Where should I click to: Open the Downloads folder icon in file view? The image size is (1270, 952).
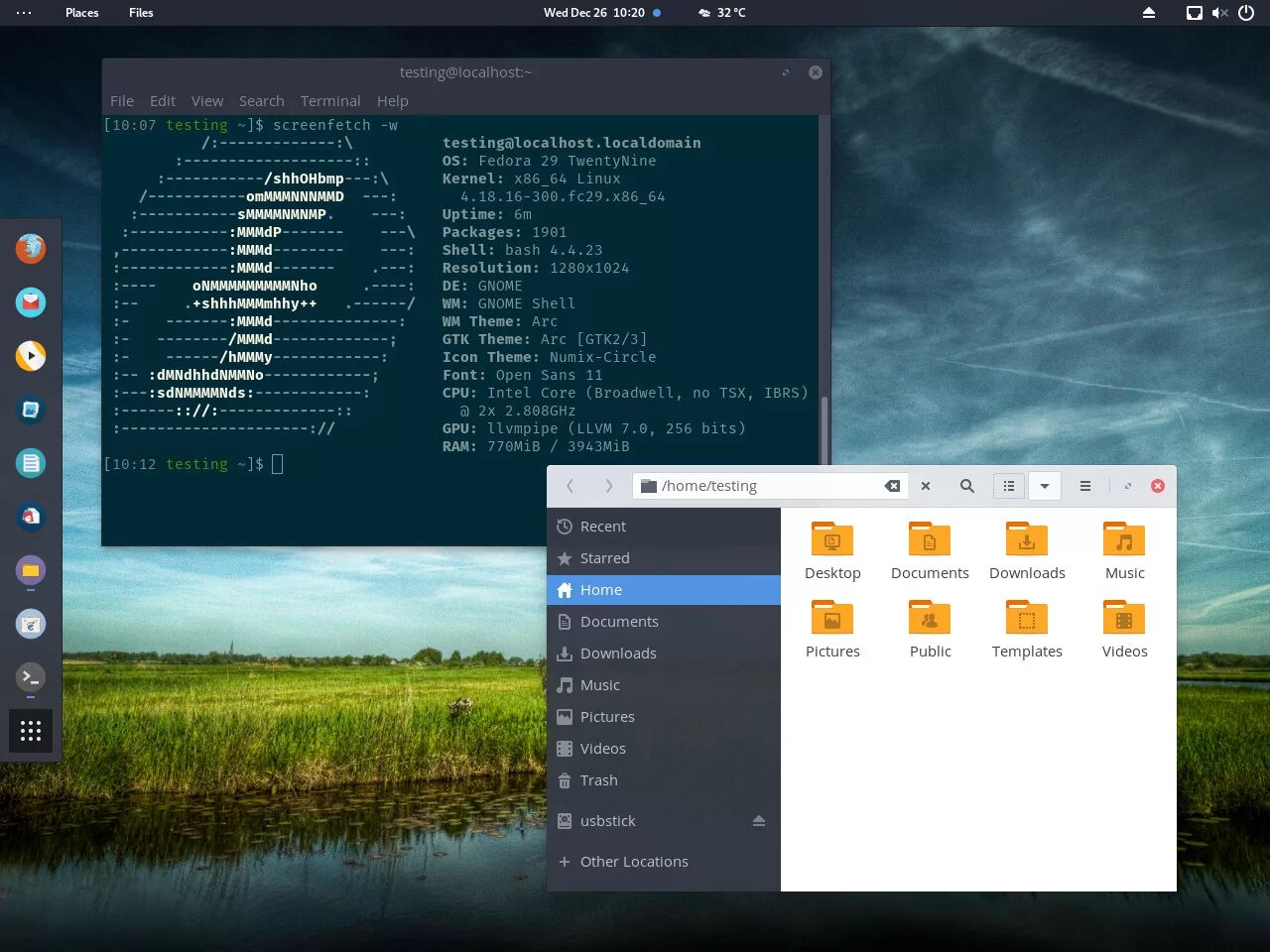[x=1027, y=550]
